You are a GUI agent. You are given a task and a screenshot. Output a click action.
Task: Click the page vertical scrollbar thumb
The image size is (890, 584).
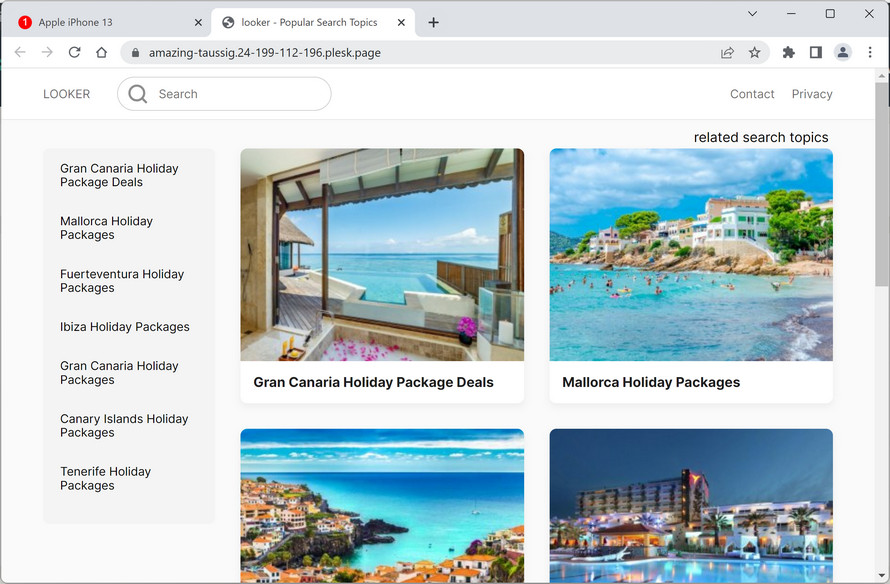(881, 182)
